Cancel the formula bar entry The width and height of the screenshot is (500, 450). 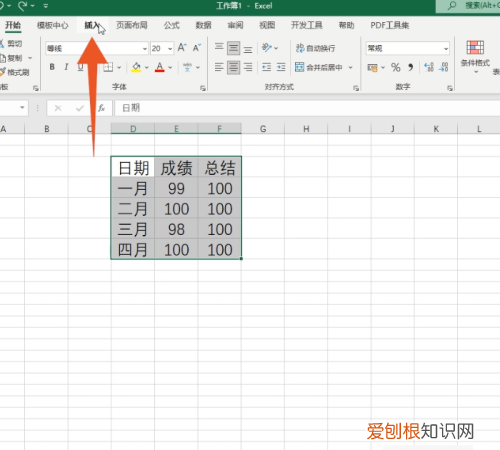pyautogui.click(x=58, y=108)
